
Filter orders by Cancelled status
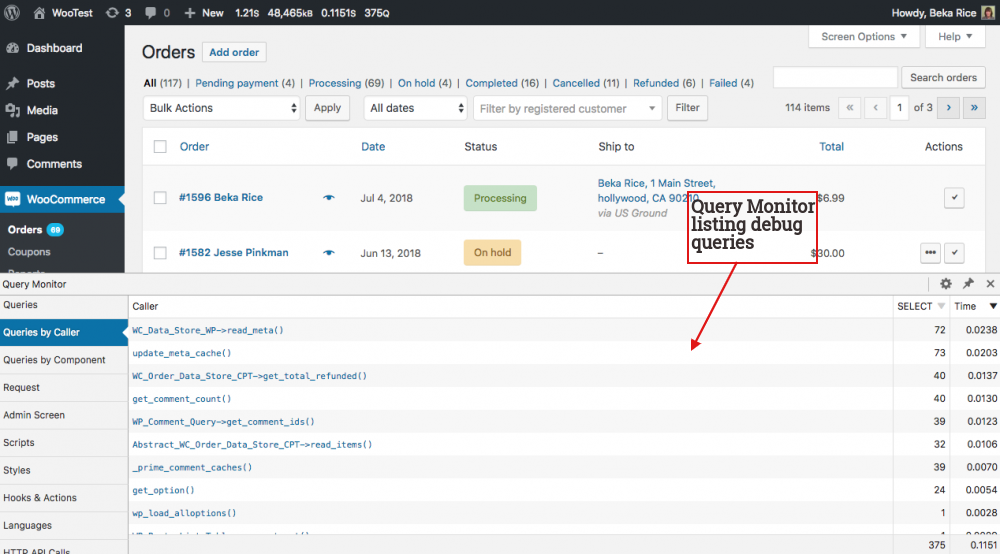[585, 83]
